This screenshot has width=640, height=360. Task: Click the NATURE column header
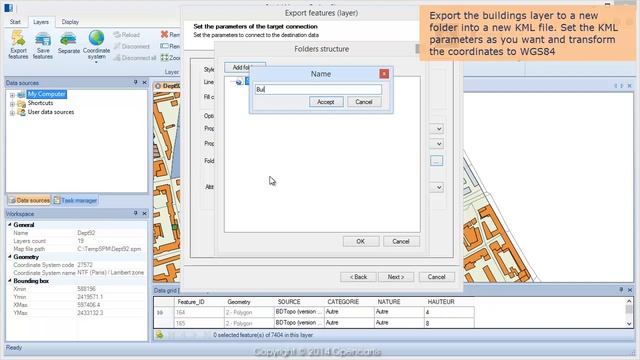click(389, 302)
